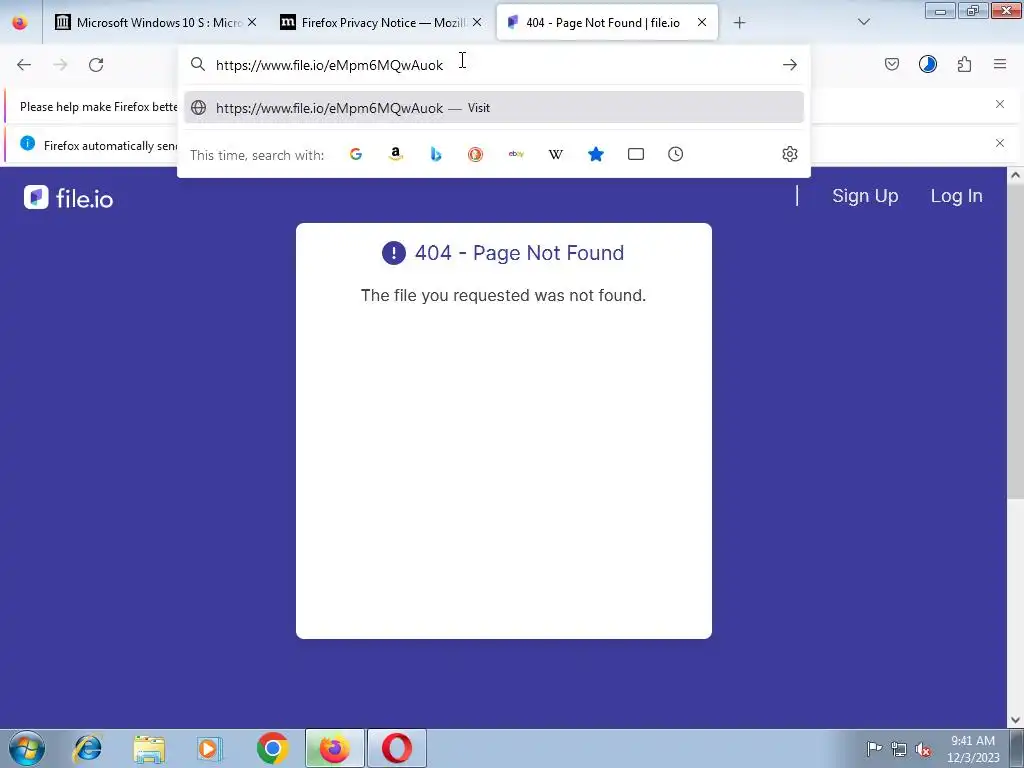Close the 404 file.io tab

pyautogui.click(x=702, y=22)
